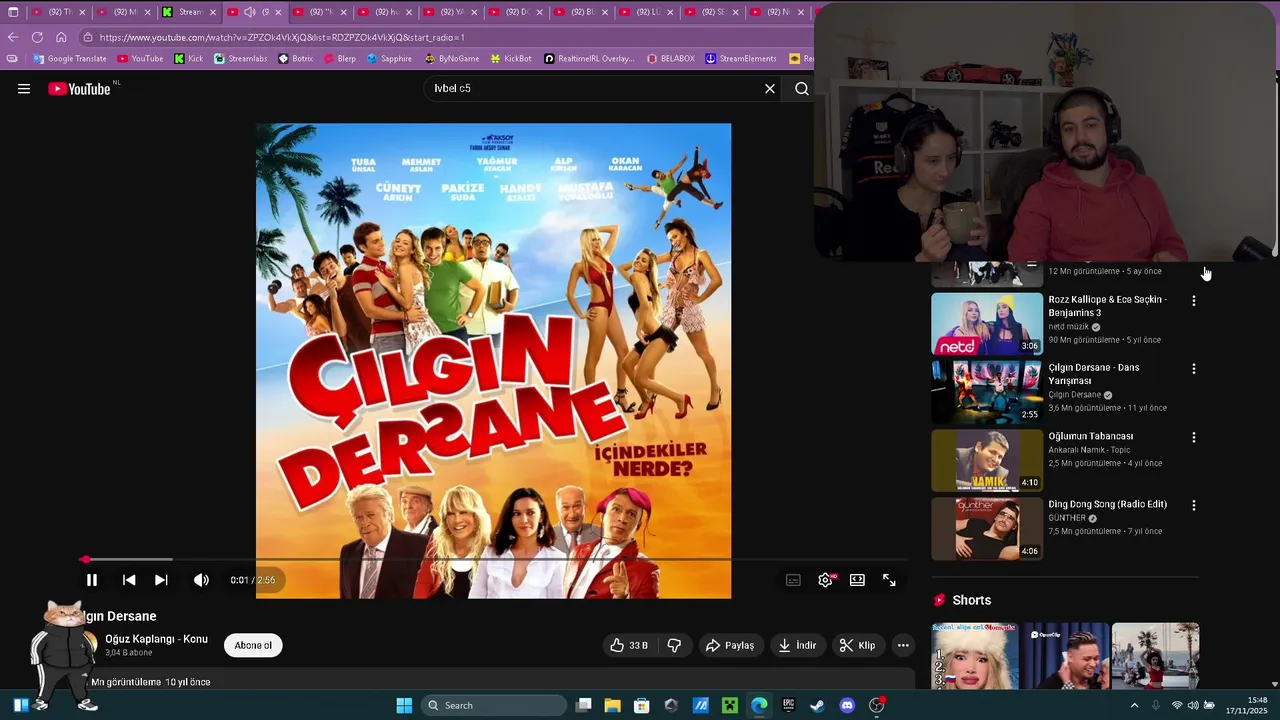The height and width of the screenshot is (720, 1280).
Task: Open the third Shorts thumbnail with palm trees
Action: [x=1155, y=656]
